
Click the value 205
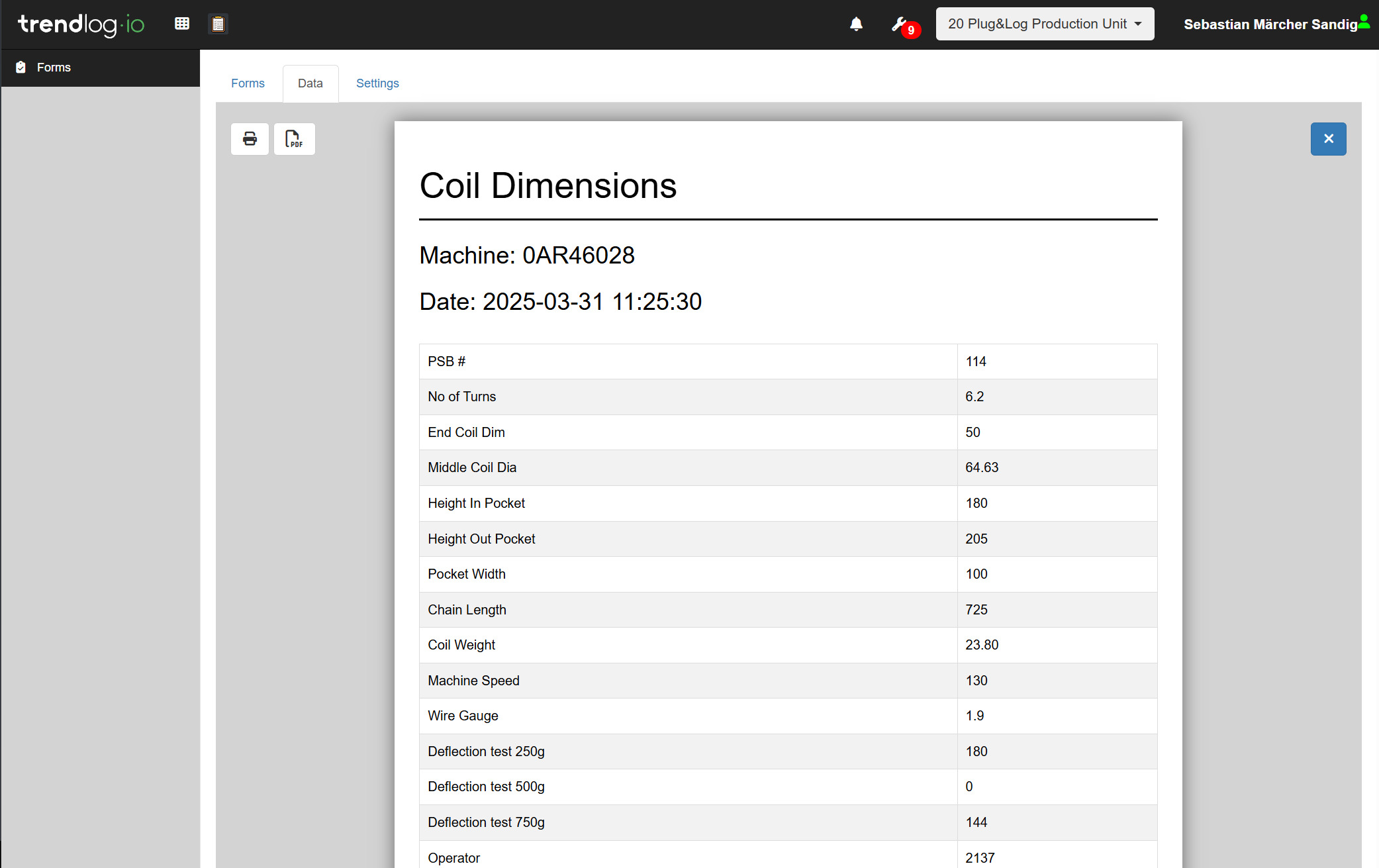tap(976, 539)
